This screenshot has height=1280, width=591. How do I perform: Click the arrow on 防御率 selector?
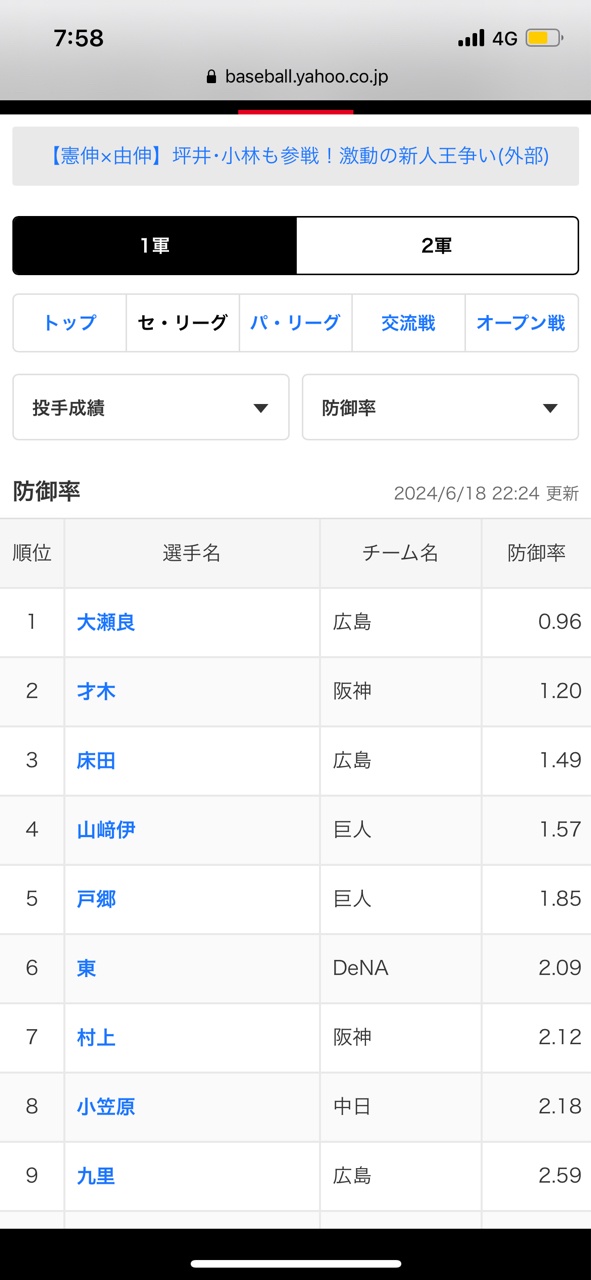tap(549, 408)
